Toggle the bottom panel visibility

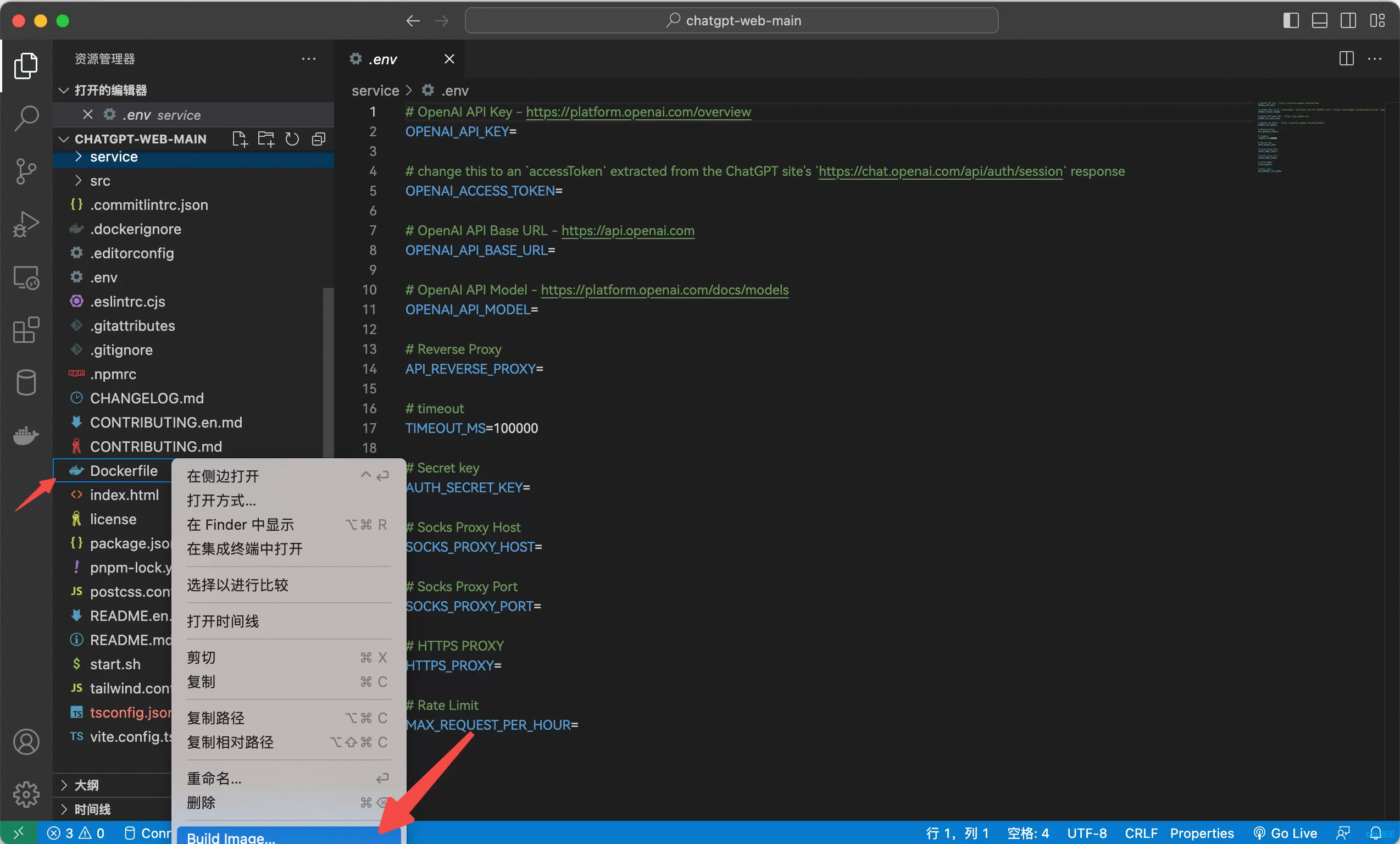[x=1319, y=20]
